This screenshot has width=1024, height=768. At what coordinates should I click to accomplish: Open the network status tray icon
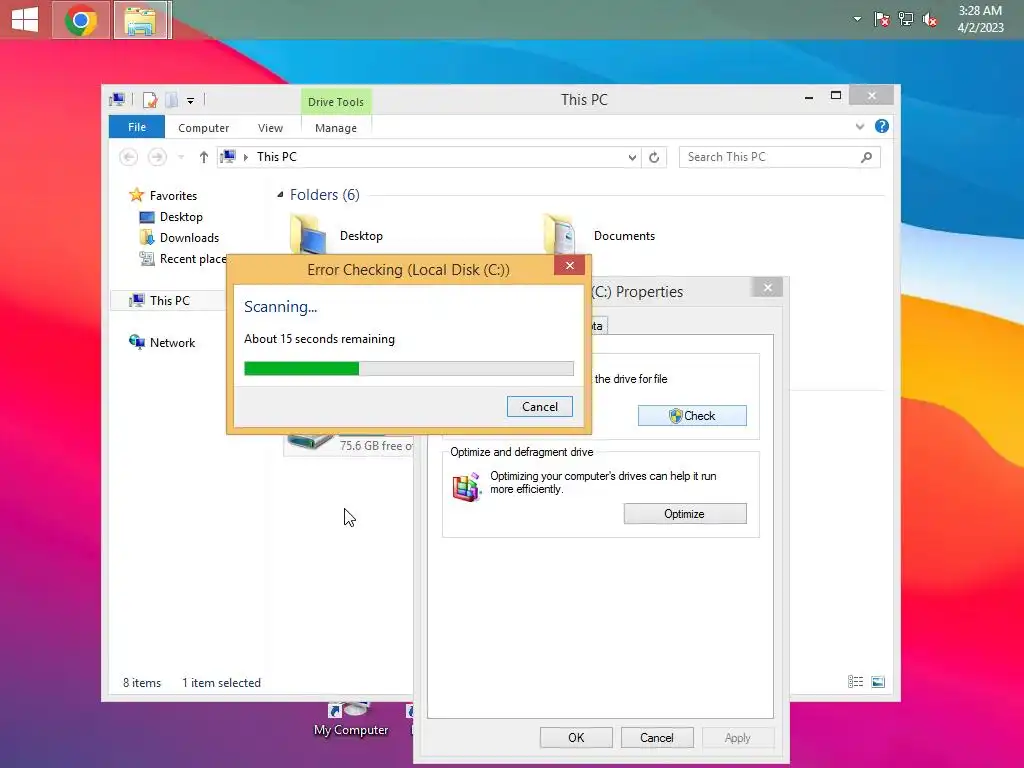906,19
